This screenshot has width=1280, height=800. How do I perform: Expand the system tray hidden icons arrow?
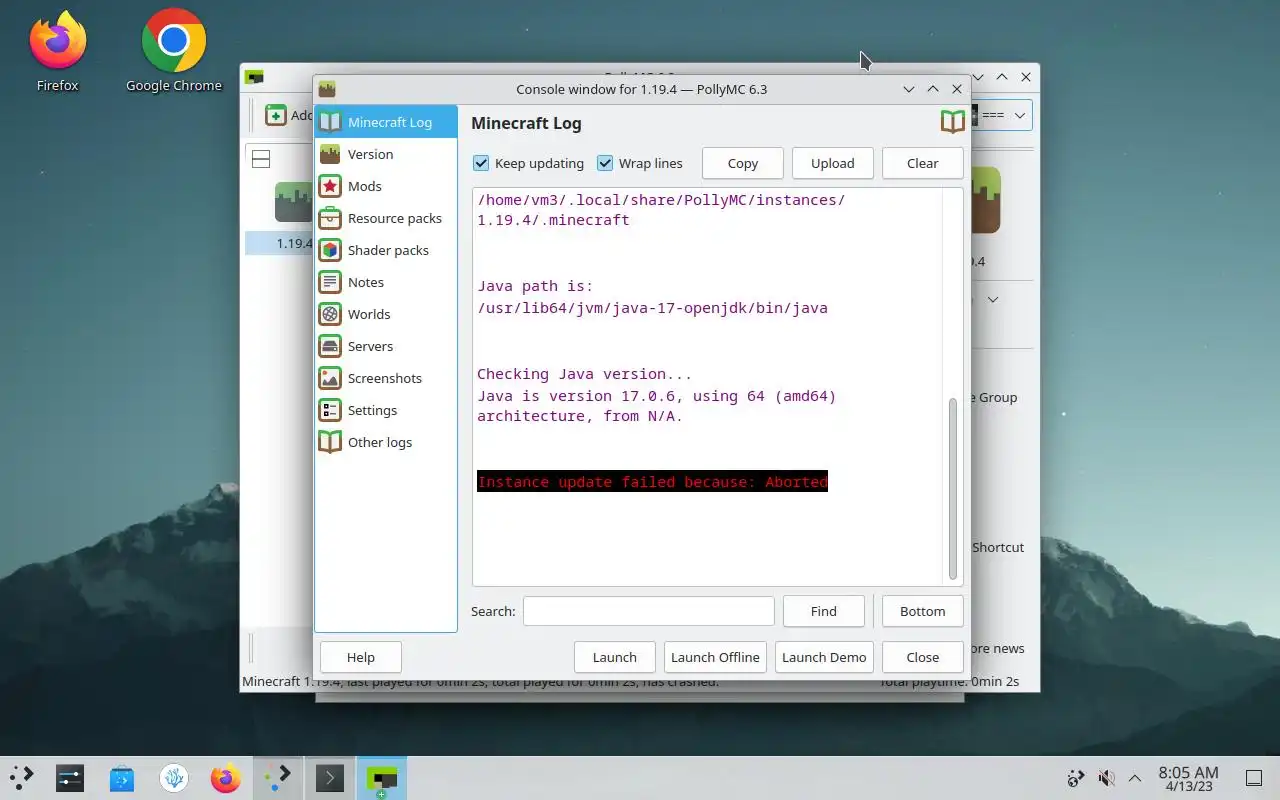click(1135, 778)
